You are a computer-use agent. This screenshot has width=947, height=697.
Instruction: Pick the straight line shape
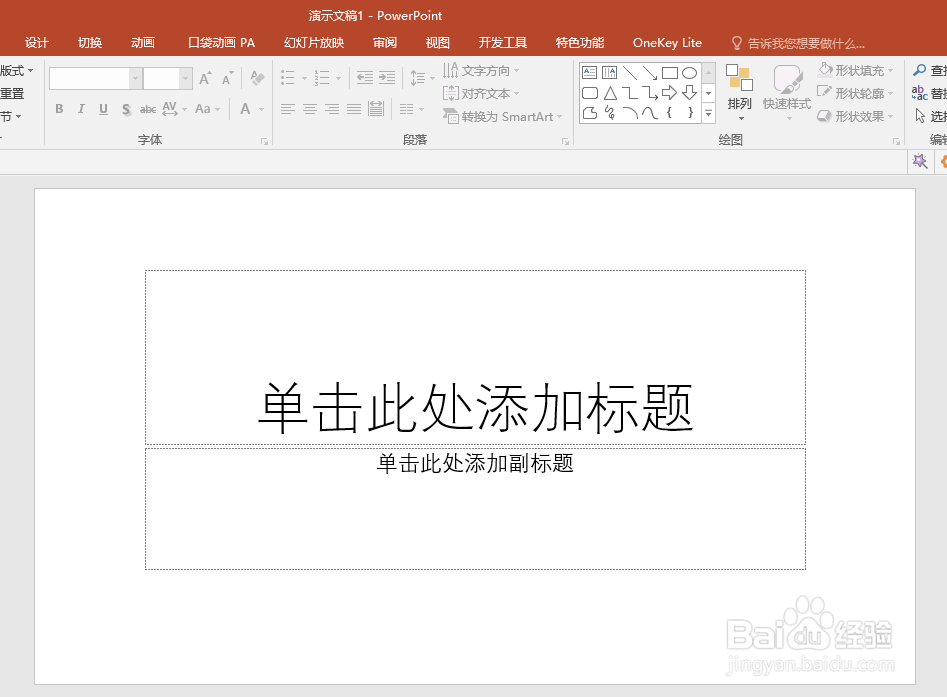pos(630,73)
